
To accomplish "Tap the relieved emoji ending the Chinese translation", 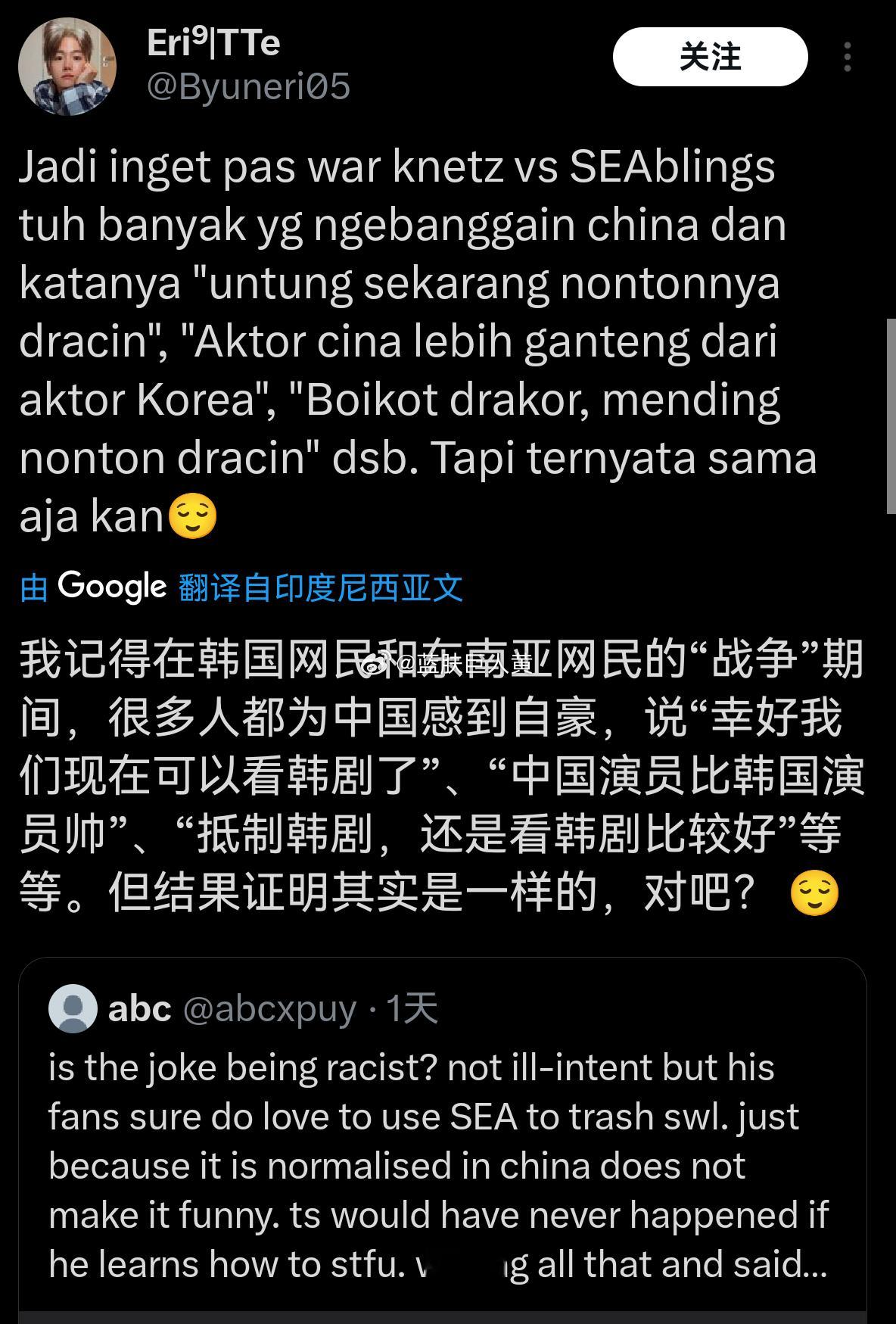I will tap(814, 893).
